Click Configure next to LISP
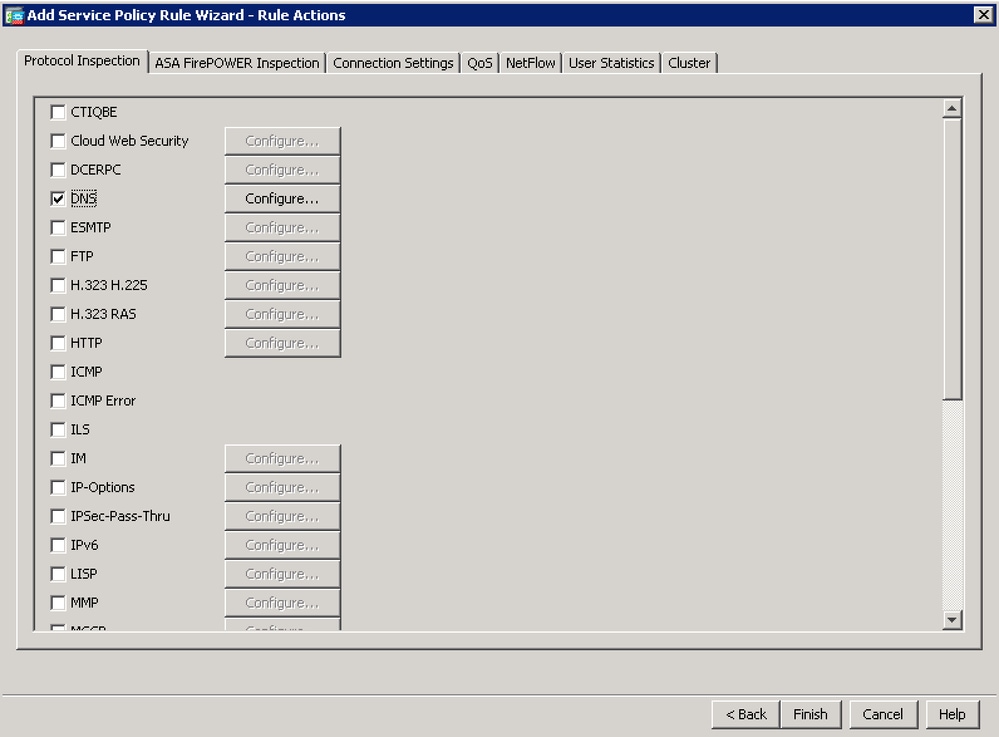Image resolution: width=999 pixels, height=737 pixels. coord(282,574)
